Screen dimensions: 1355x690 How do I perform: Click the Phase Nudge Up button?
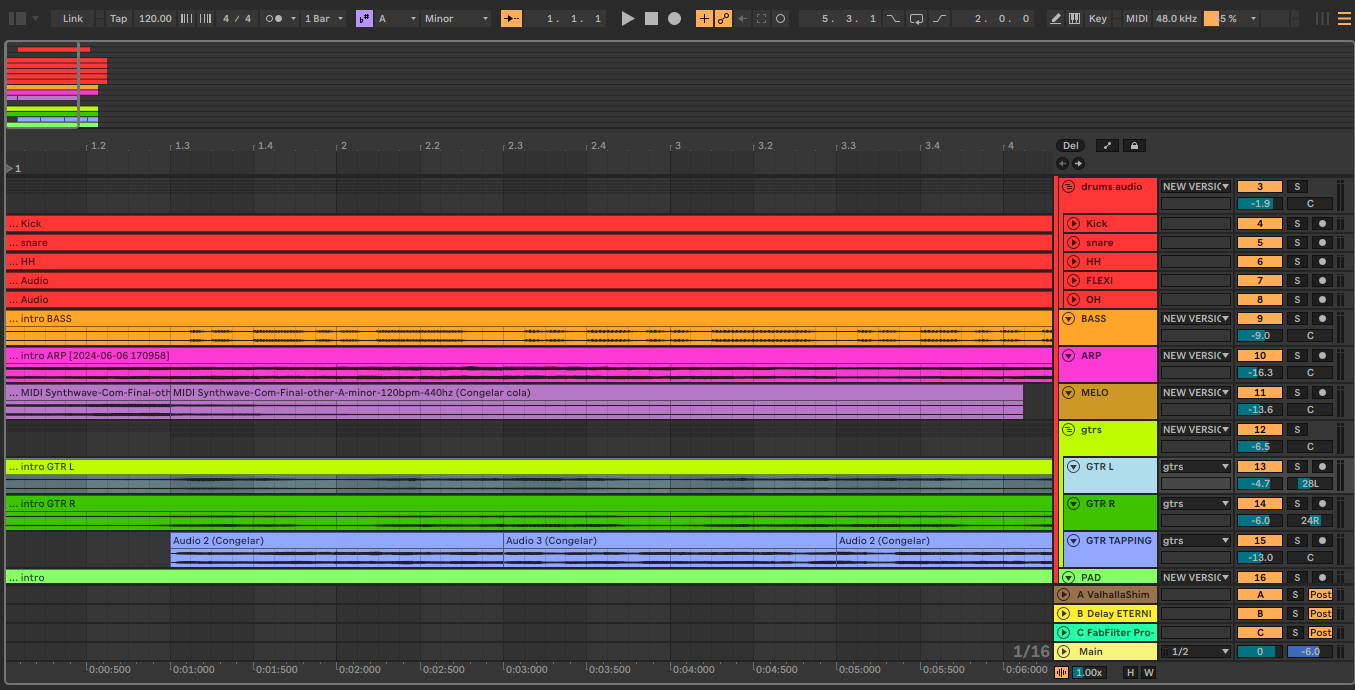pyautogui.click(x=204, y=18)
